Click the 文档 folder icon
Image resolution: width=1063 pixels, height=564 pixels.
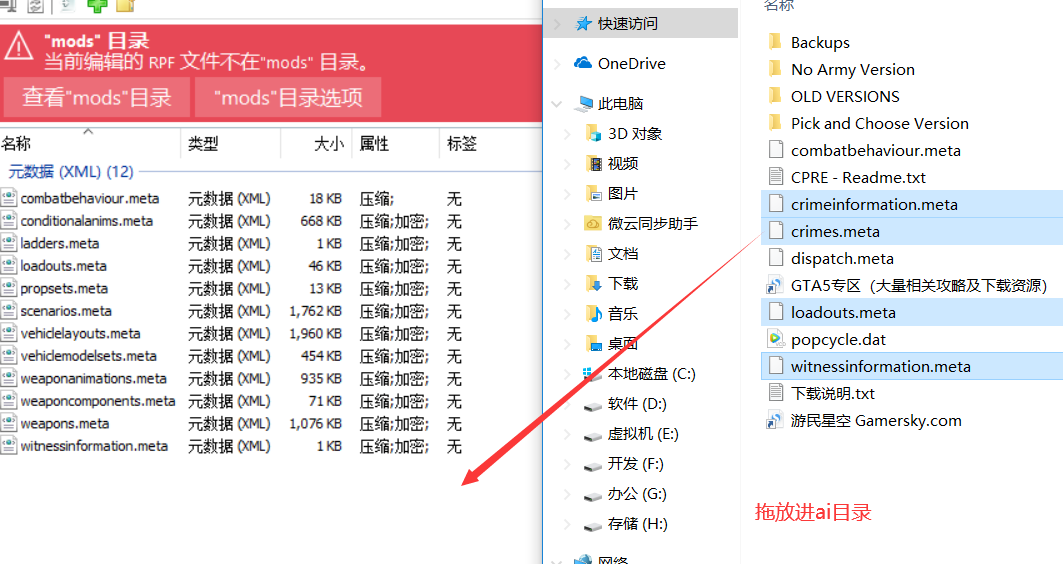[595, 254]
